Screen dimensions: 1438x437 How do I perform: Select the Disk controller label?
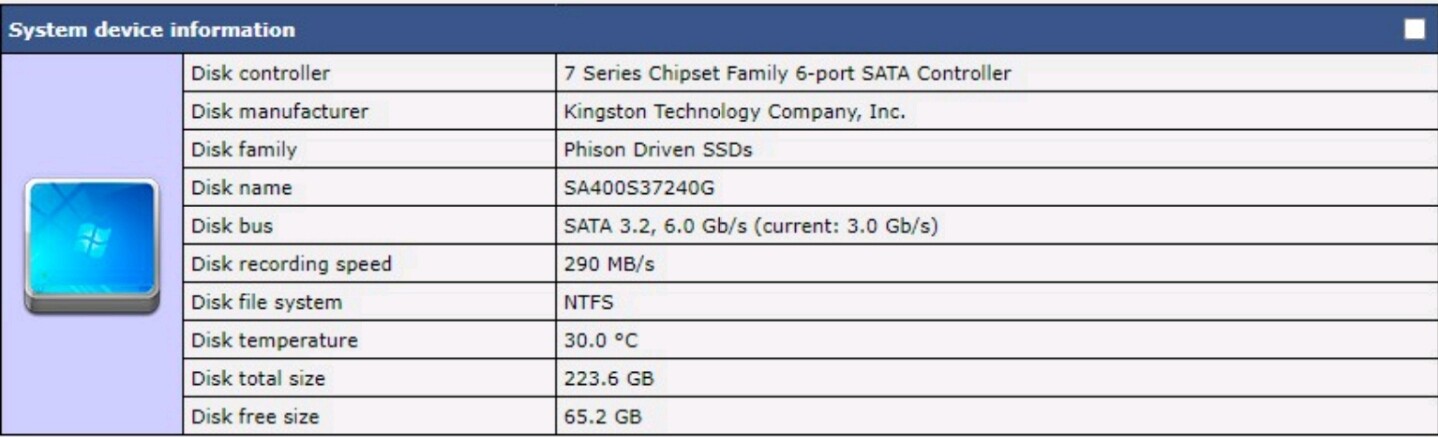tap(260, 74)
